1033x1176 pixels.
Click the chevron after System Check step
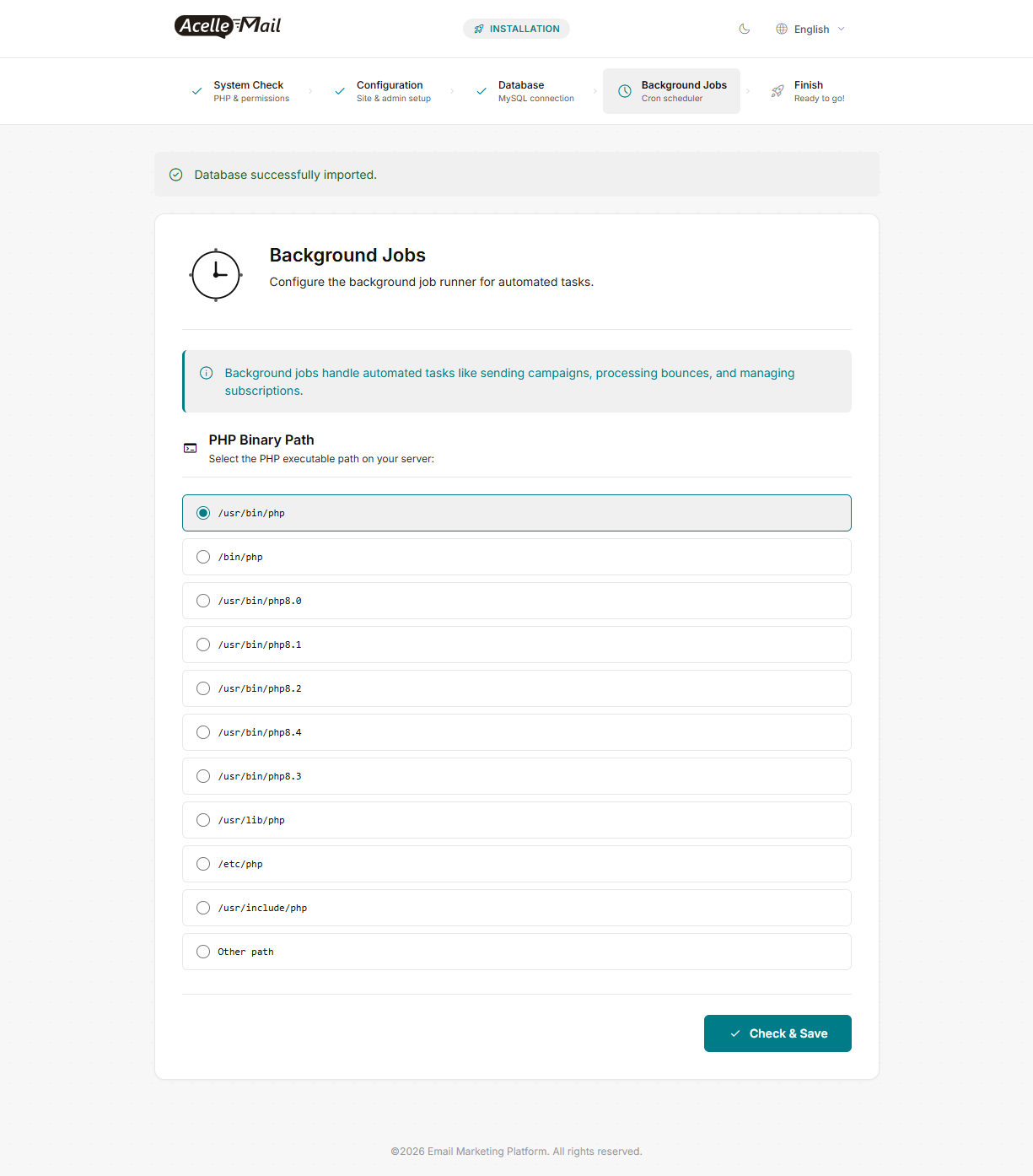pos(310,91)
